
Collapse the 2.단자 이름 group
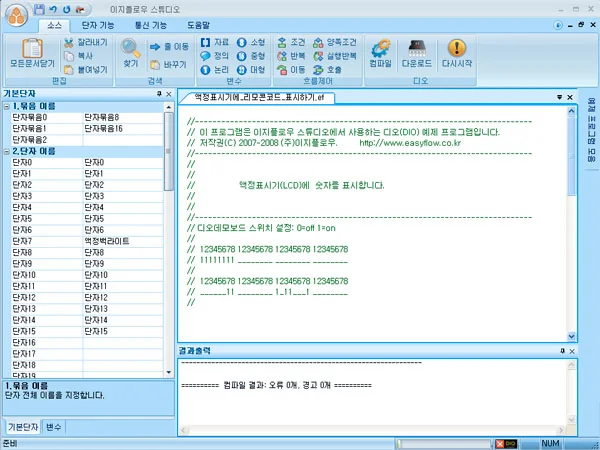click(7, 152)
